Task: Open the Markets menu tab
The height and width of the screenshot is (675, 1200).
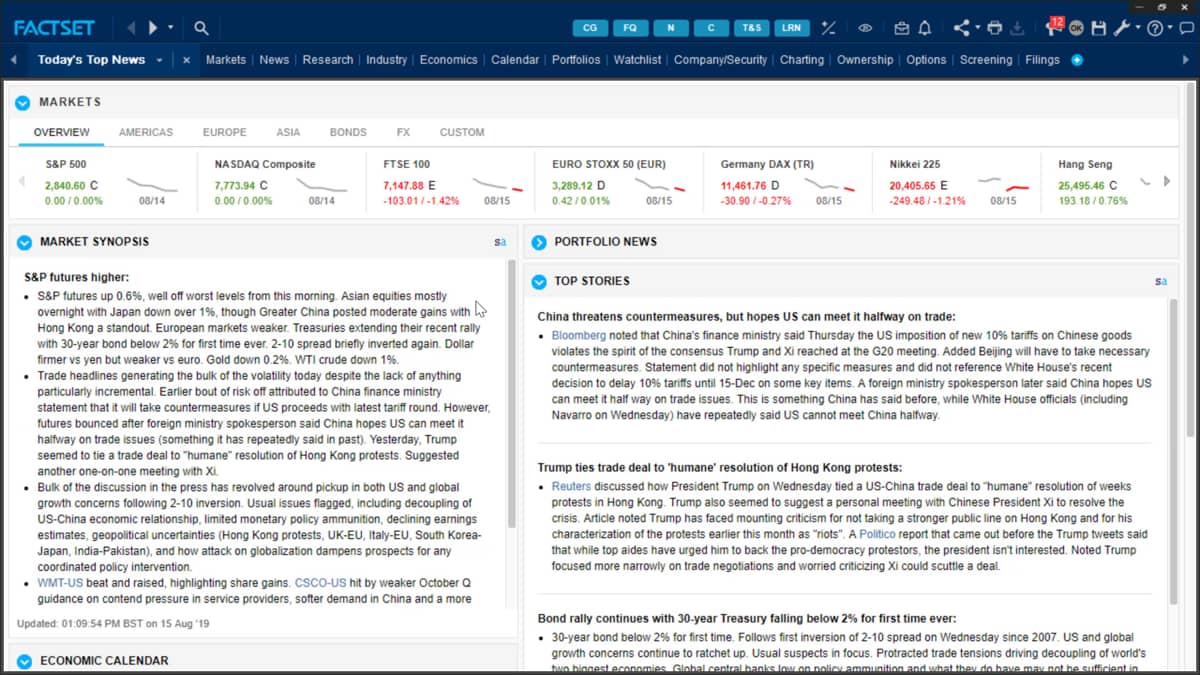Action: click(x=226, y=60)
